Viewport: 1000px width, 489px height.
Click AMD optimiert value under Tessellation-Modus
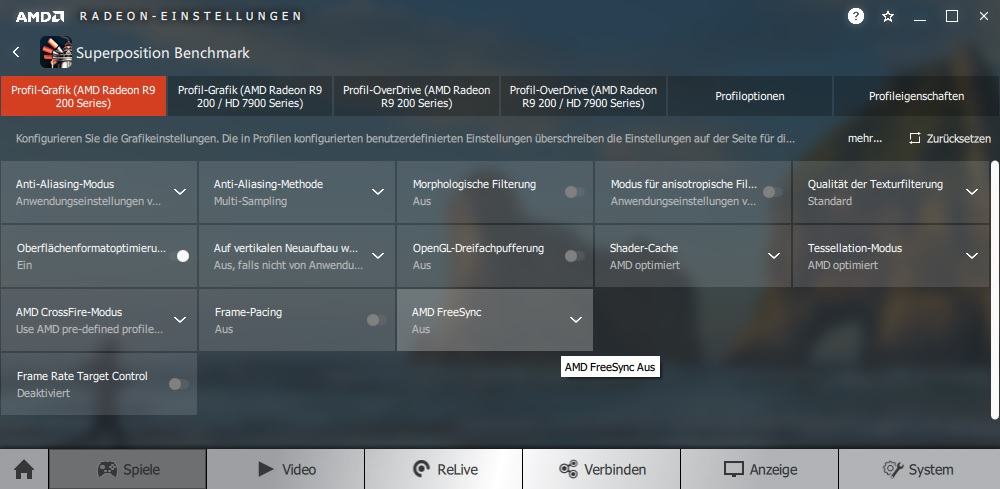click(842, 265)
